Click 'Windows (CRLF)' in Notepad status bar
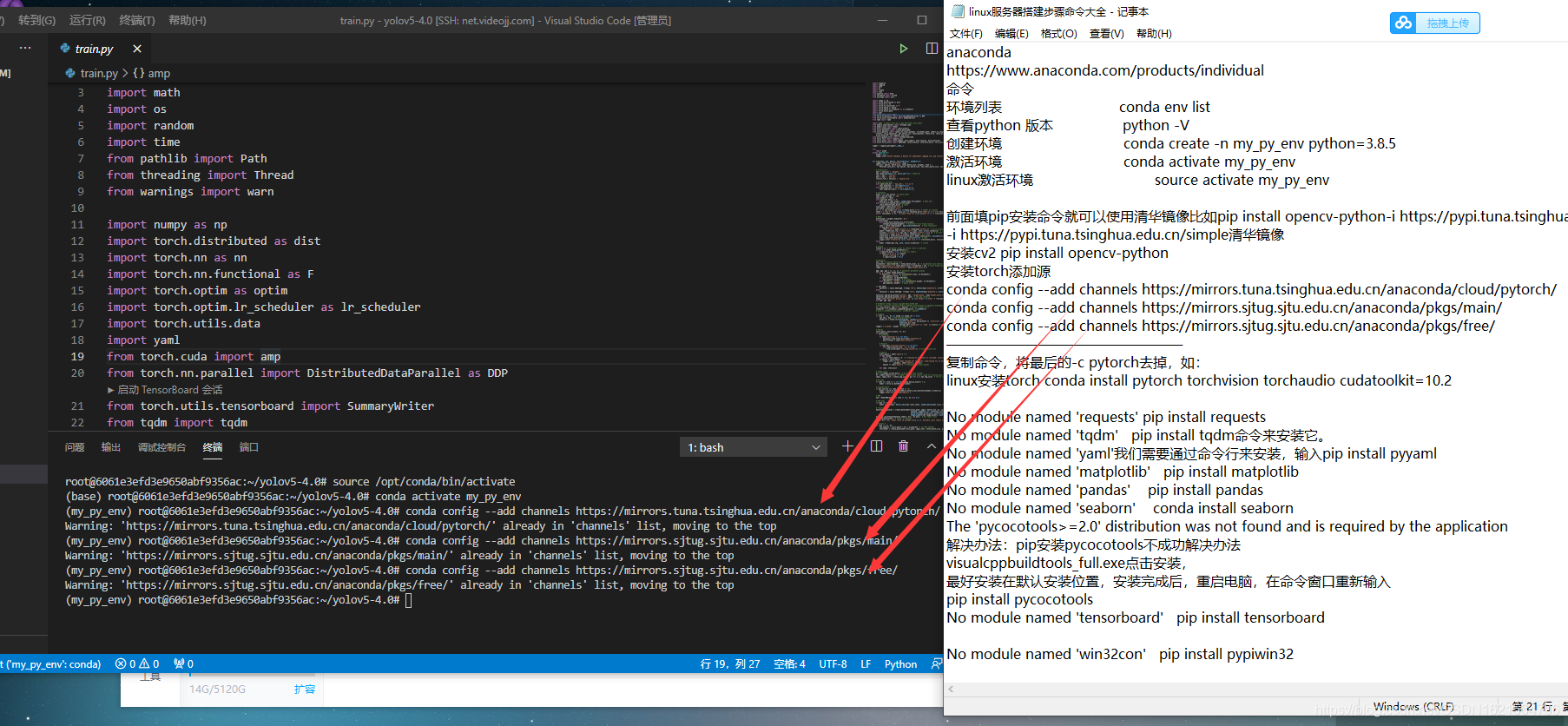This screenshot has width=1568, height=726. point(1413,706)
